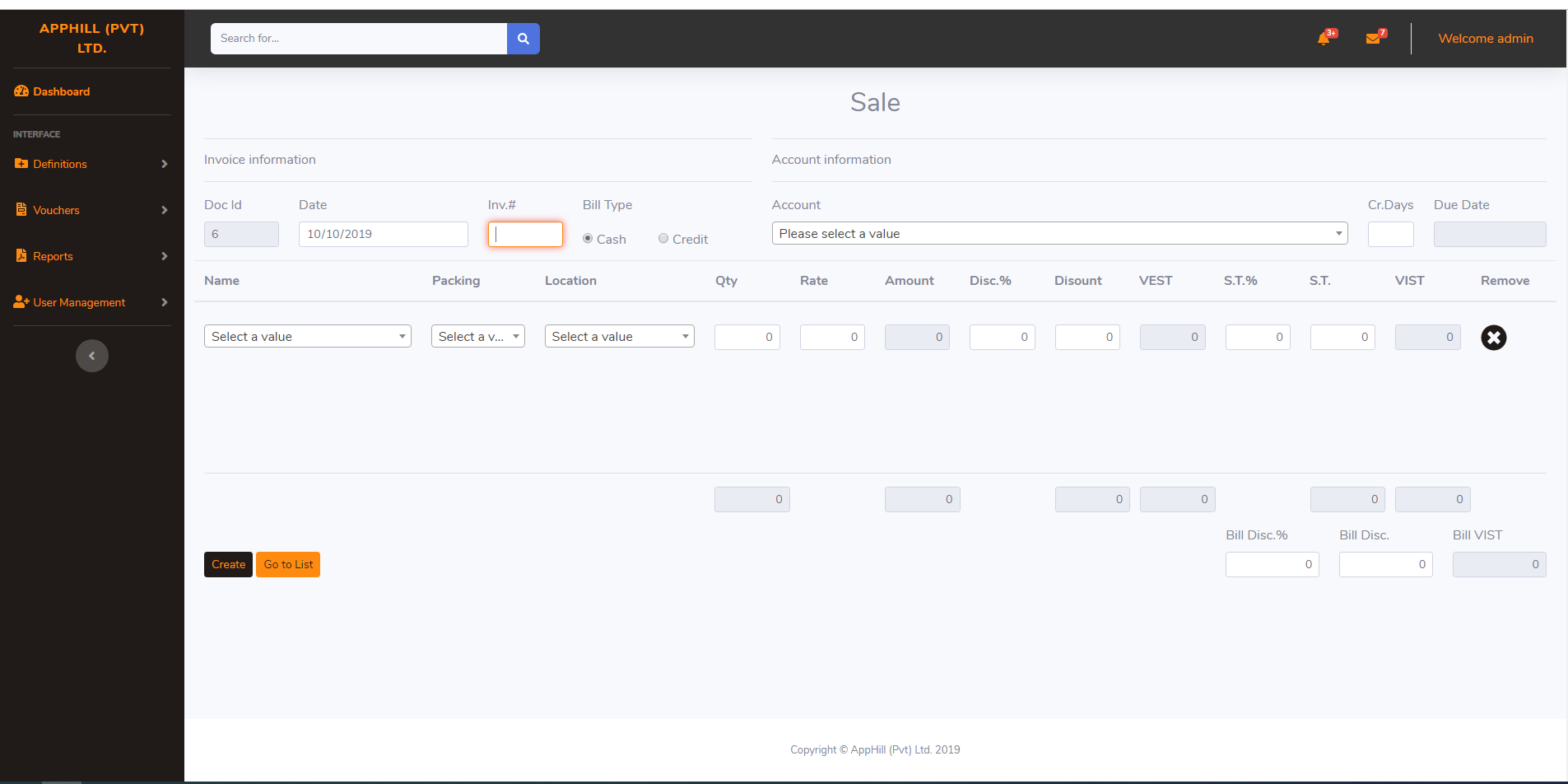Image resolution: width=1568 pixels, height=784 pixels.
Task: Expand the Reports menu
Action: pos(91,256)
